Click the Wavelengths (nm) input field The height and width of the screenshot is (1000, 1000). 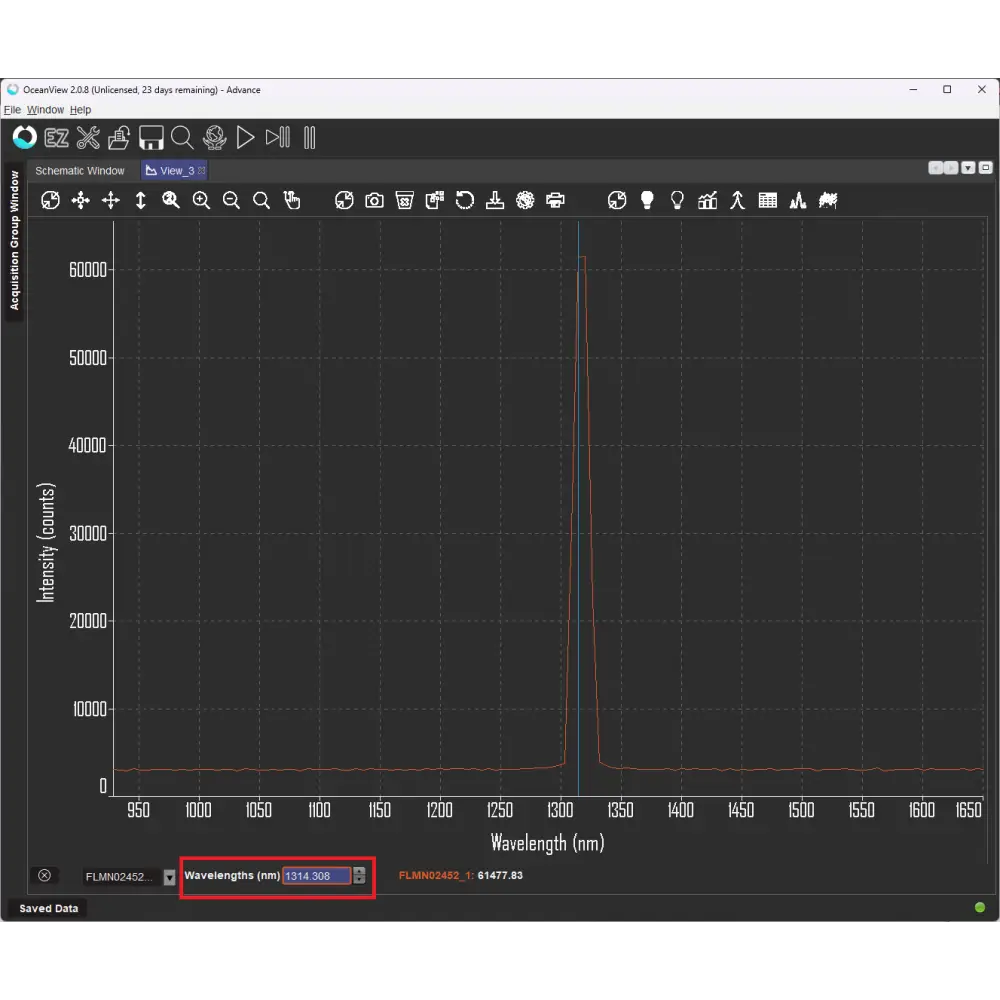[317, 876]
